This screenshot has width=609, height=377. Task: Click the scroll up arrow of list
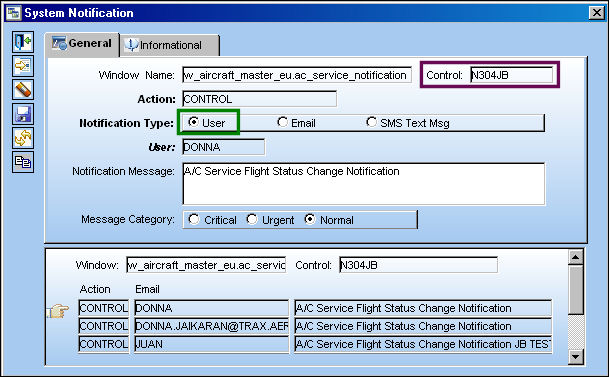coord(576,257)
